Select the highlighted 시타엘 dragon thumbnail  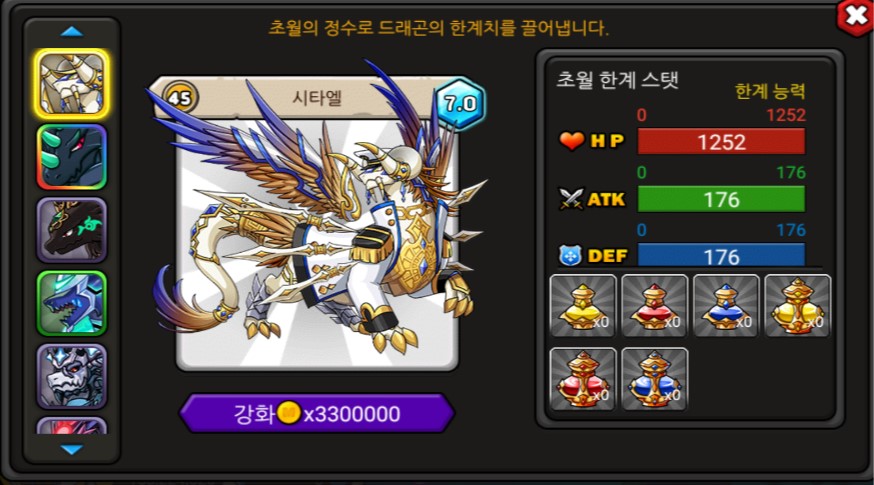click(71, 84)
